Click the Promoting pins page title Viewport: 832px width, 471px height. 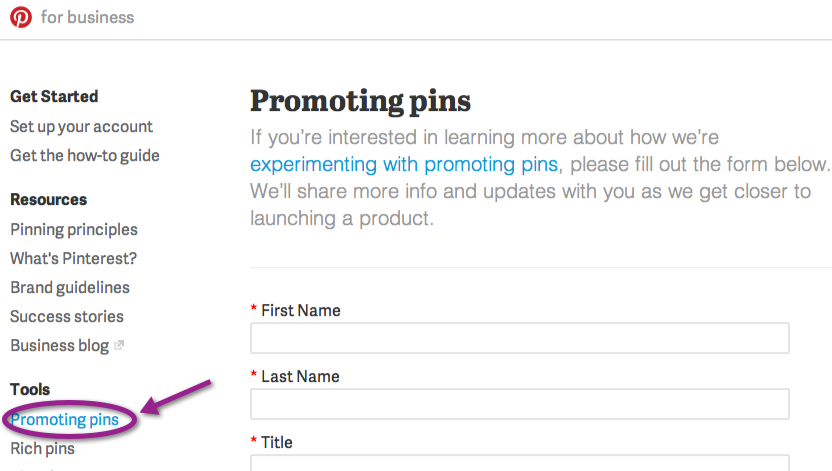click(x=360, y=101)
